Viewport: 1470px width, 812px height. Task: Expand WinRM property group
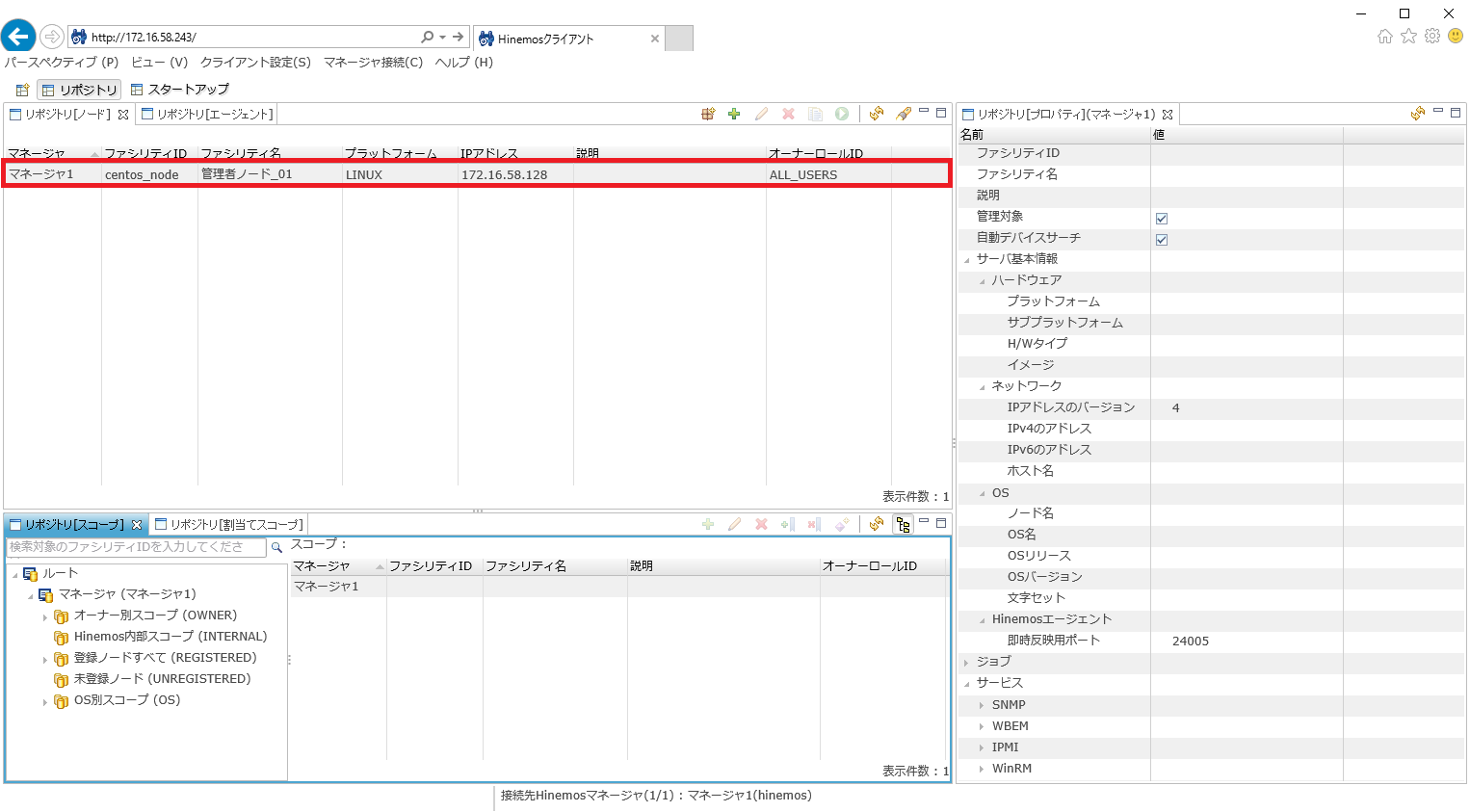point(983,769)
